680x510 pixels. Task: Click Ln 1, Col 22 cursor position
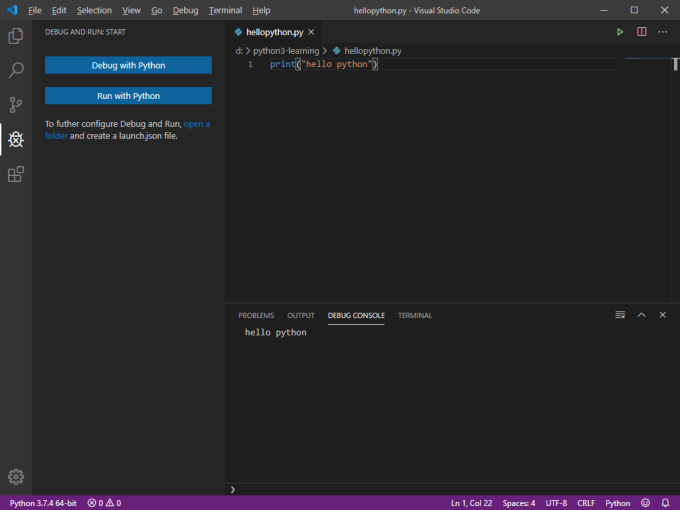471,503
